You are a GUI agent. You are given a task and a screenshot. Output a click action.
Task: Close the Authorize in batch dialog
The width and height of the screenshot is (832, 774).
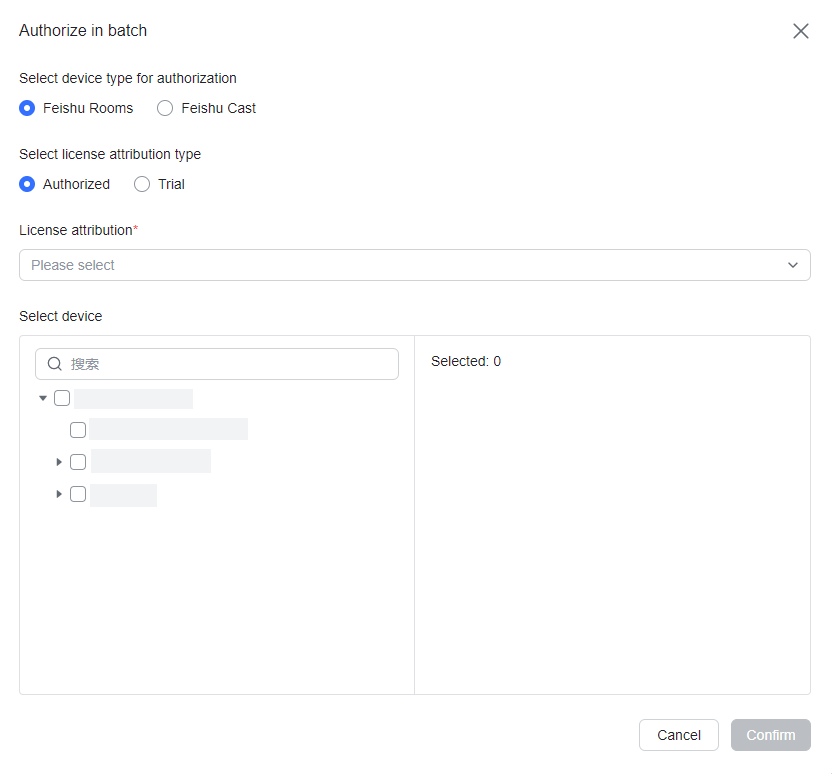801,31
